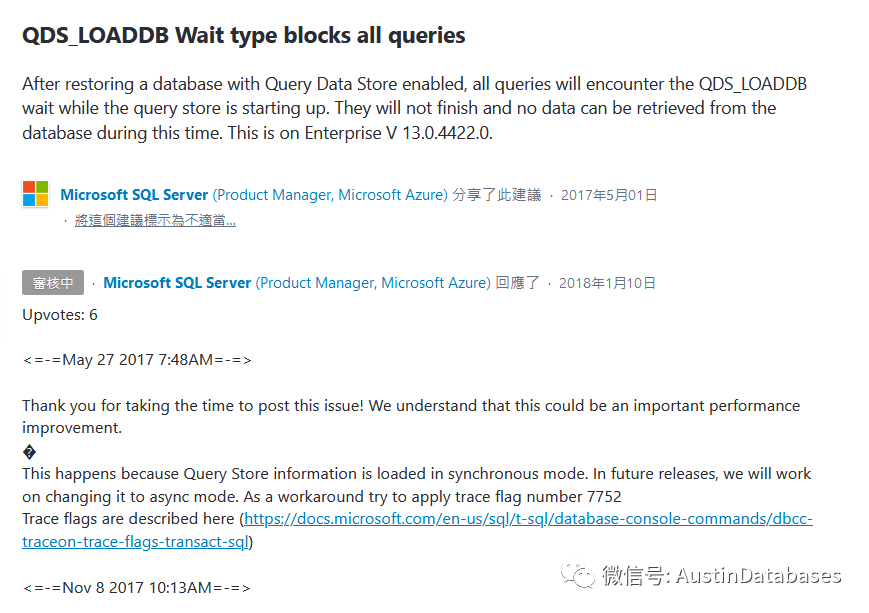Click the 審核中 status badge
This screenshot has height=613, width=869.
click(x=53, y=283)
